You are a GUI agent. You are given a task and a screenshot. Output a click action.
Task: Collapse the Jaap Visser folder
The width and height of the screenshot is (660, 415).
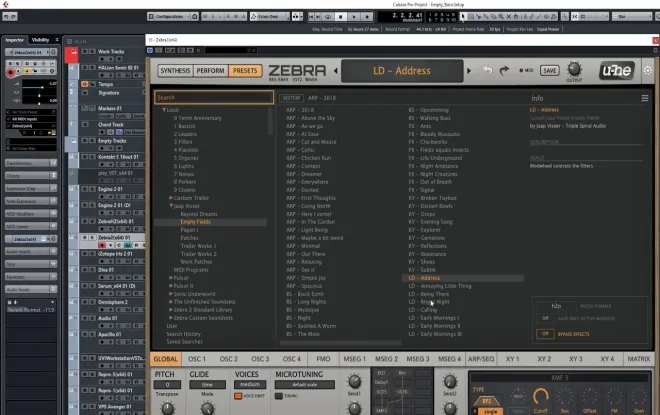click(x=171, y=206)
